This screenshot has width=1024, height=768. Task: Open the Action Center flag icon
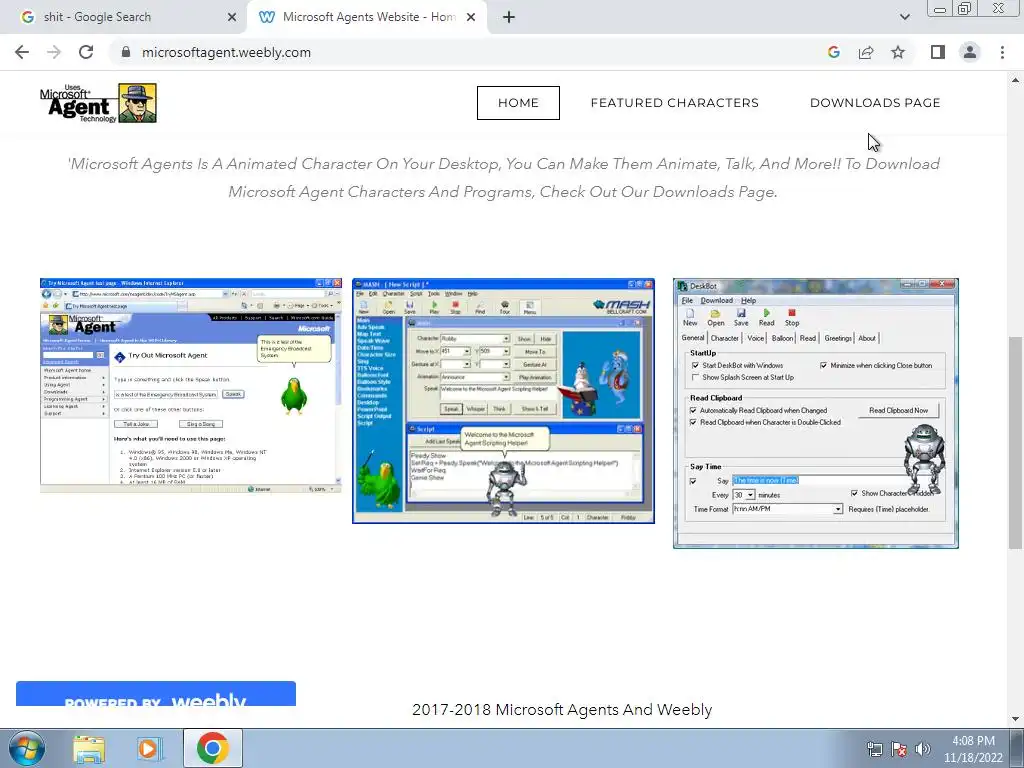click(x=899, y=749)
